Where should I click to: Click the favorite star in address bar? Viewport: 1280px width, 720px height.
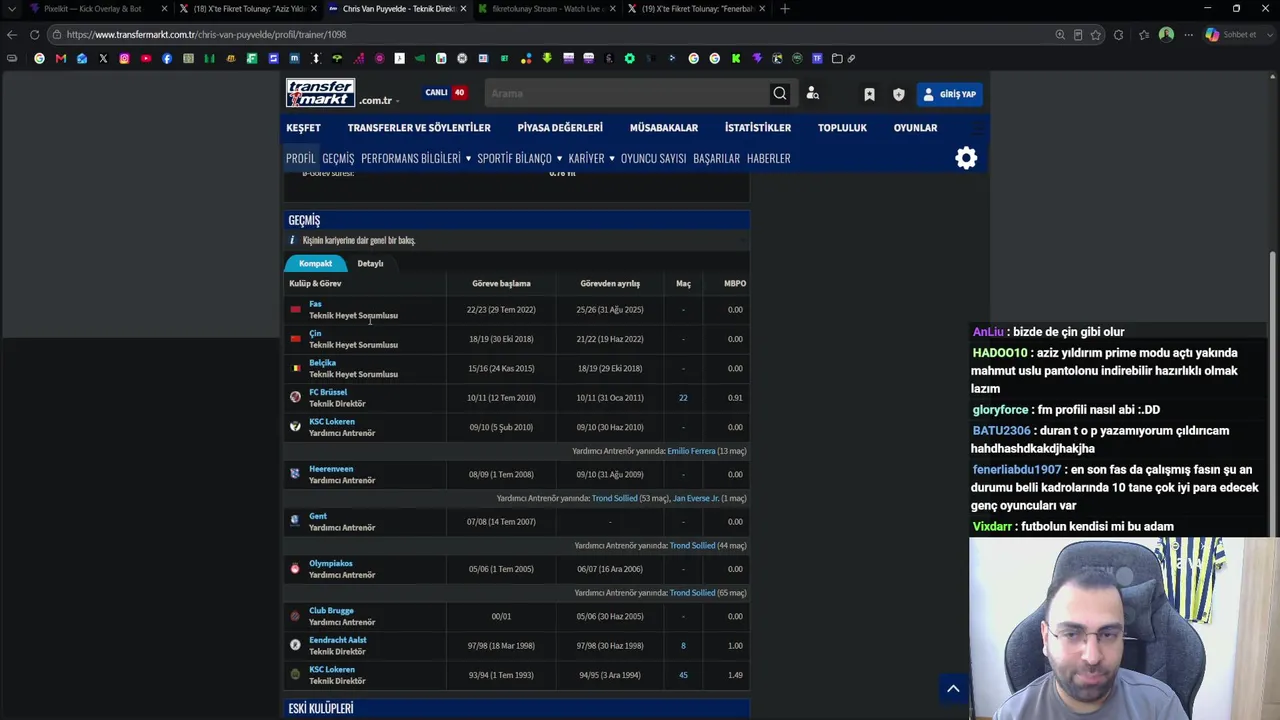[x=1096, y=35]
